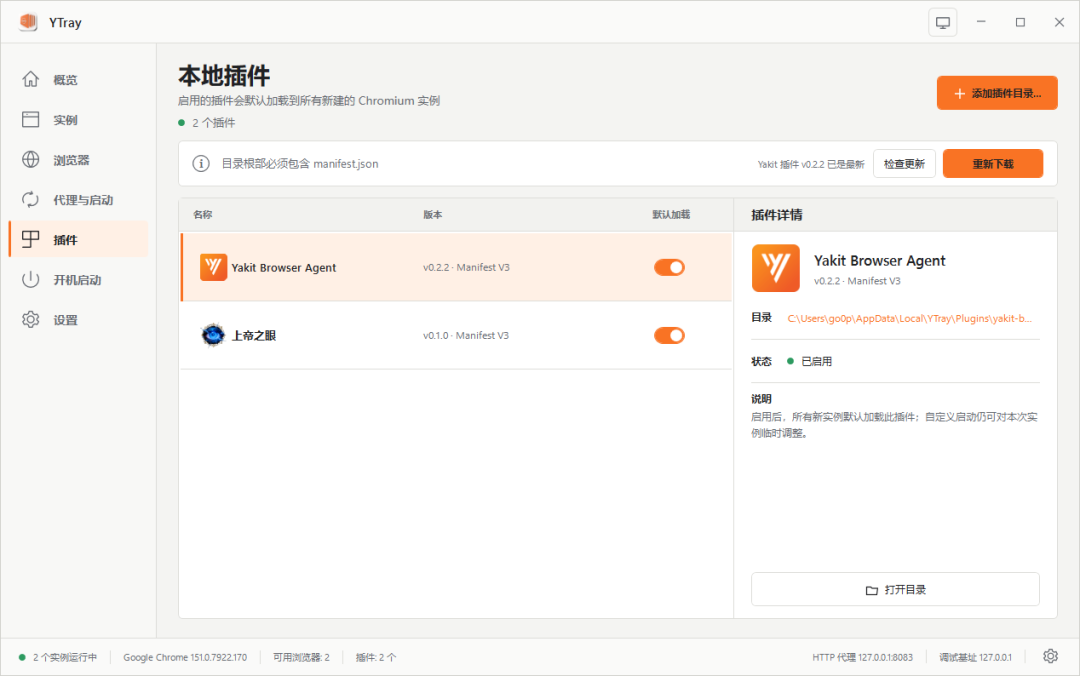Open the 开机启动 page

(79, 280)
